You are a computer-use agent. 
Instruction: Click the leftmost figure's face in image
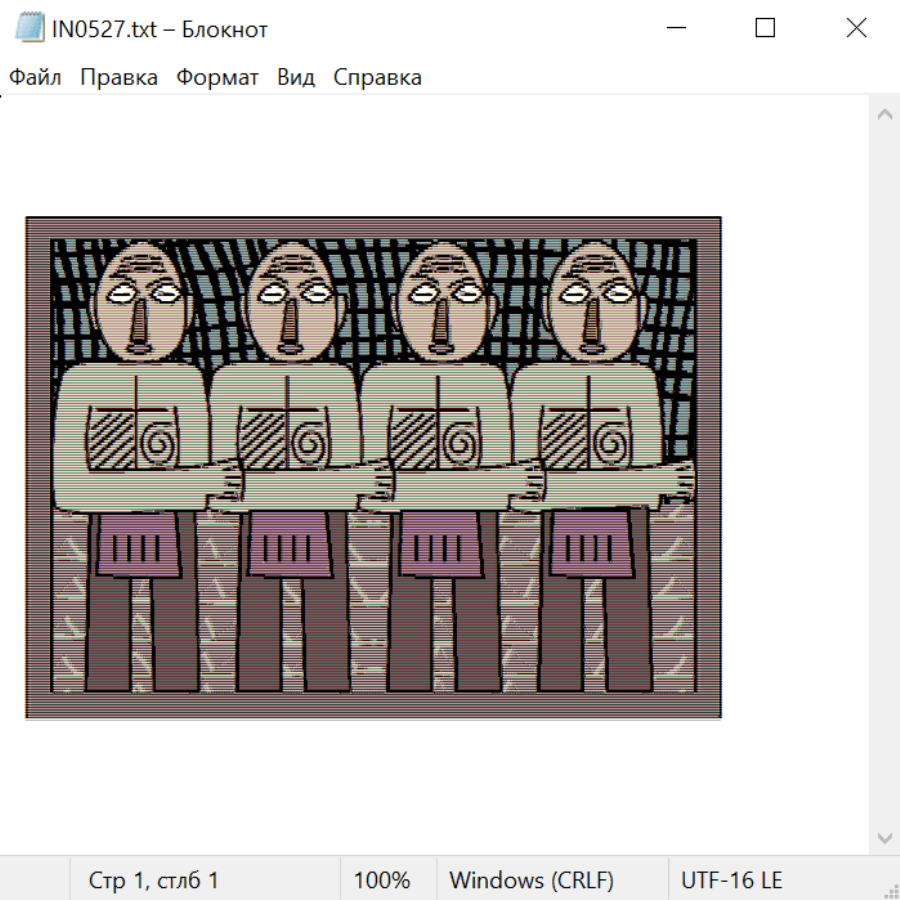(141, 300)
